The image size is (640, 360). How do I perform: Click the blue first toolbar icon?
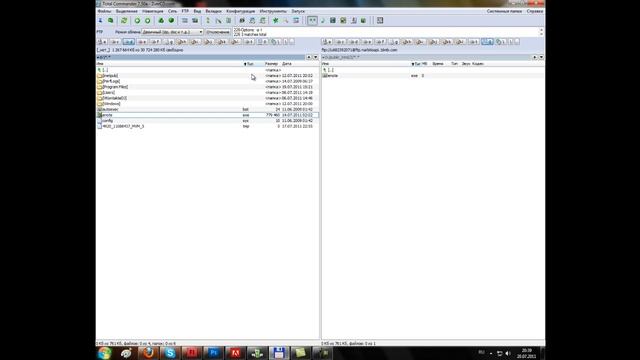[100, 20]
